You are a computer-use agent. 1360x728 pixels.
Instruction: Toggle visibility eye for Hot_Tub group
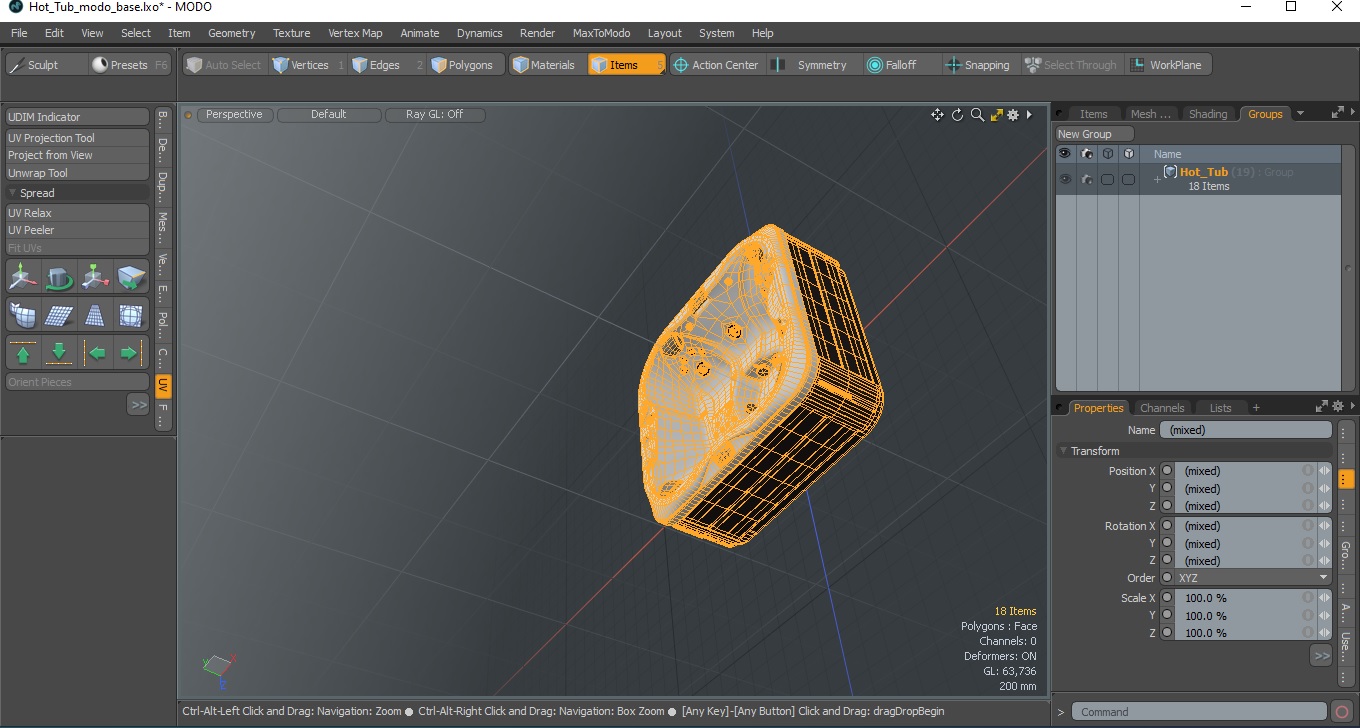(x=1065, y=179)
